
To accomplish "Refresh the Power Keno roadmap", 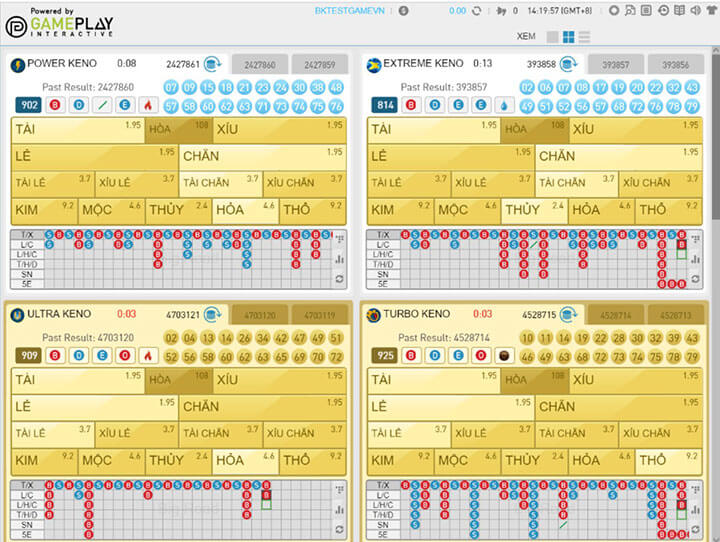I will tap(339, 279).
